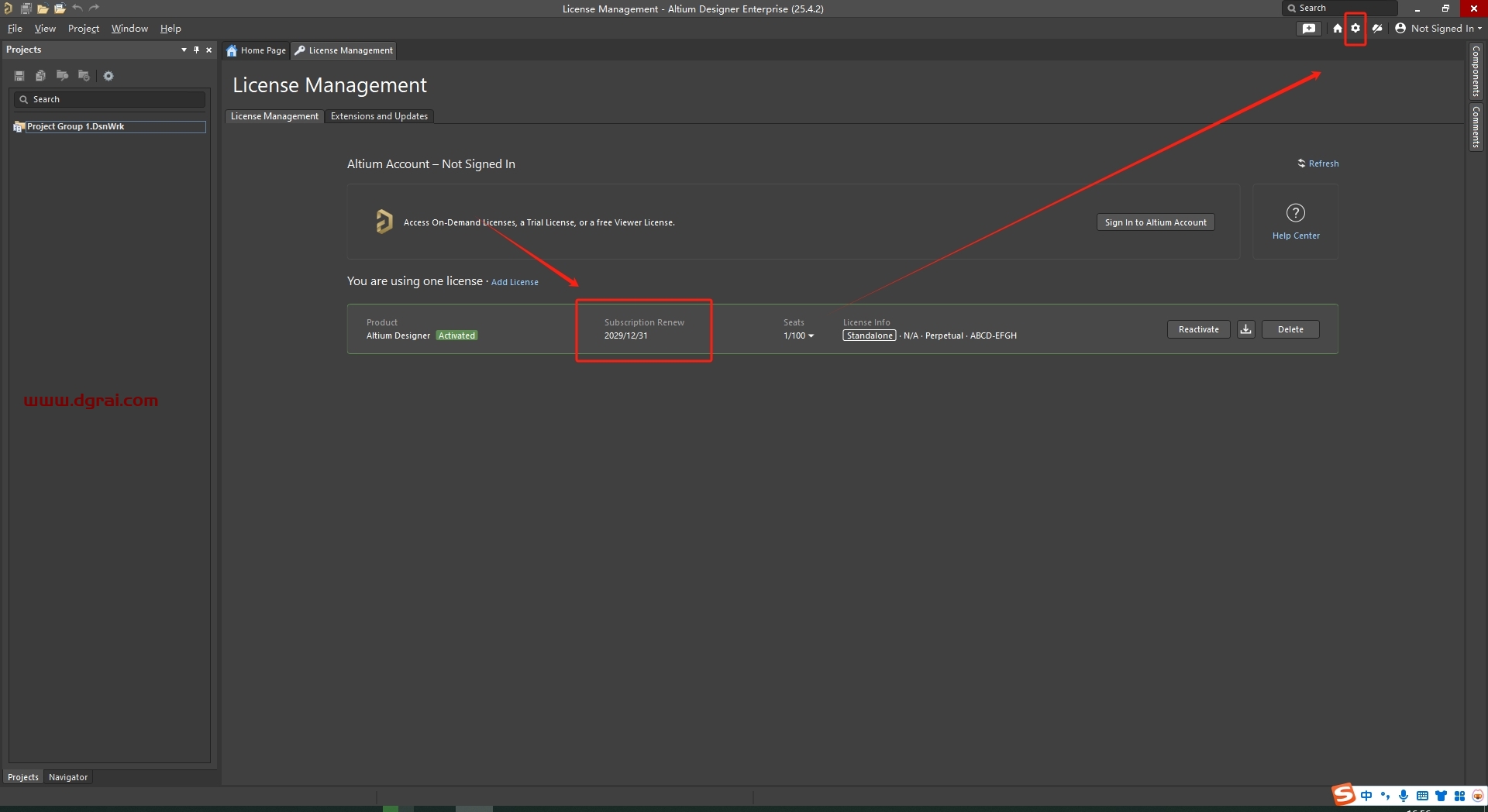Switch to the Navigator bottom panel tab
Image resolution: width=1488 pixels, height=812 pixels.
tap(68, 777)
